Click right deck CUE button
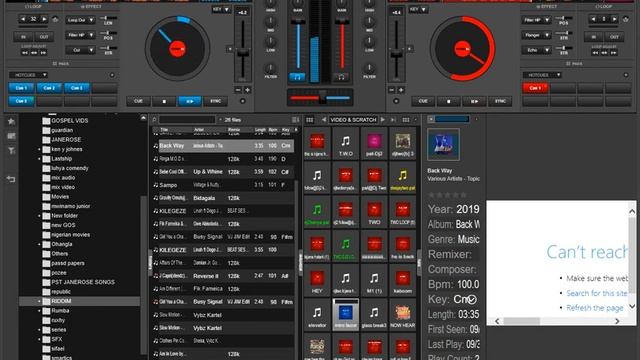 (x=423, y=101)
